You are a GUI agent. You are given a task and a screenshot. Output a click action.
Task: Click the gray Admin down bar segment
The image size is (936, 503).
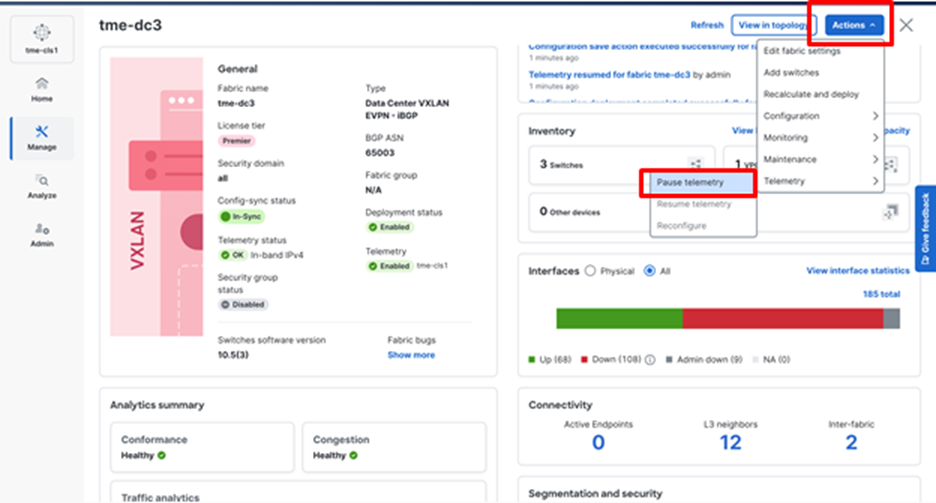[891, 319]
